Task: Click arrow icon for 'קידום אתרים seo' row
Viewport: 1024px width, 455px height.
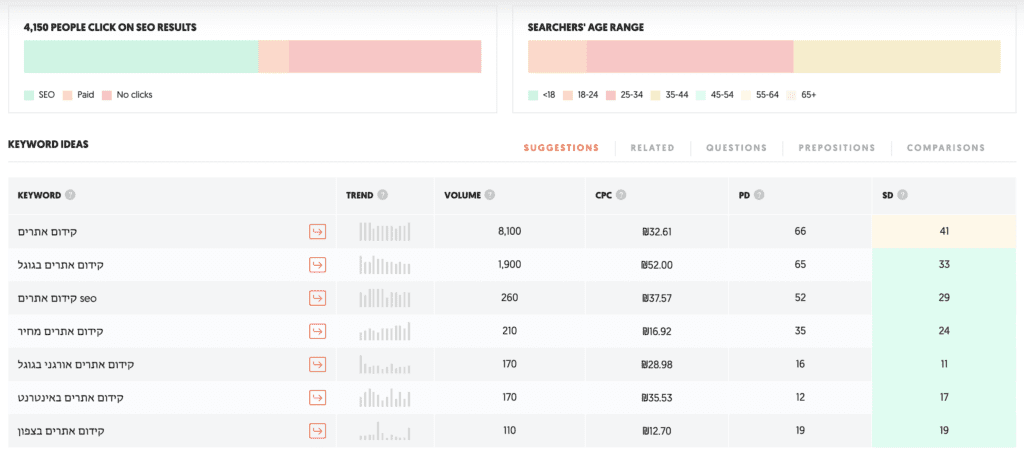Action: [317, 298]
